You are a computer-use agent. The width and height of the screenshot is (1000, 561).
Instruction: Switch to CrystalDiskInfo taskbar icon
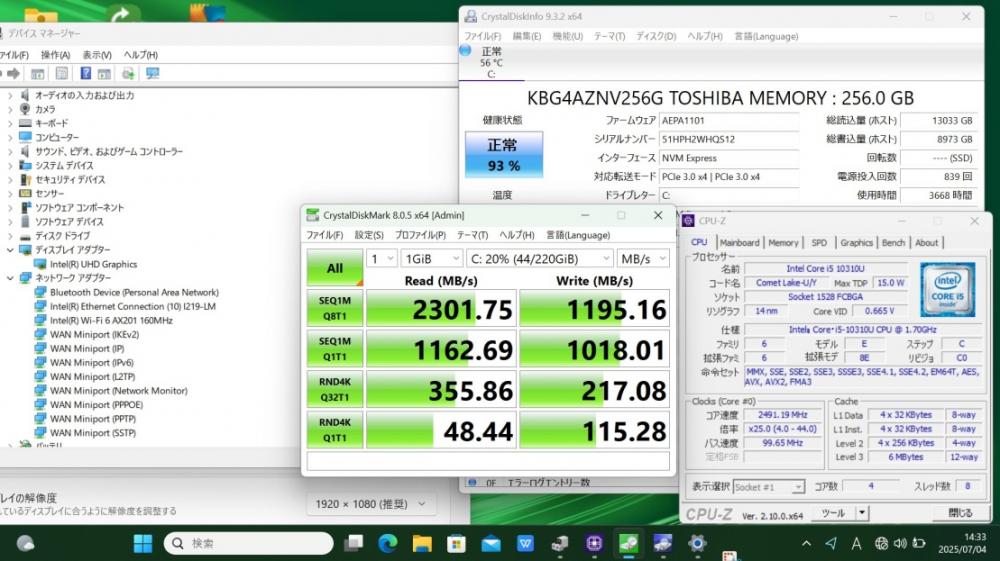tap(663, 543)
